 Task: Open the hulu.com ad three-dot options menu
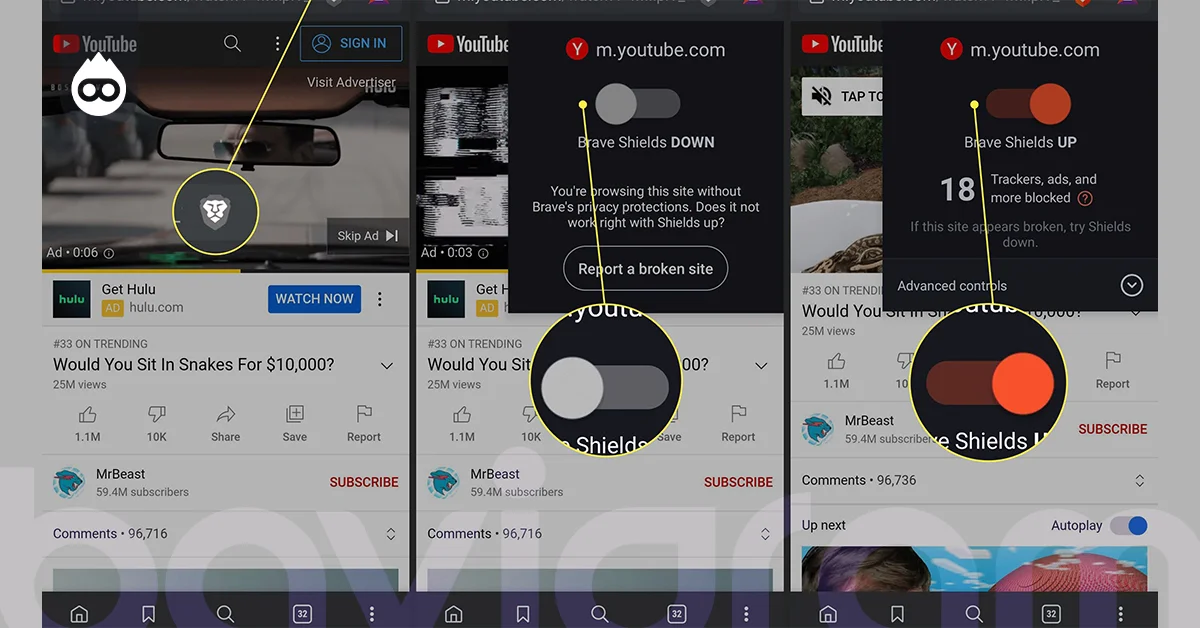[x=379, y=299]
